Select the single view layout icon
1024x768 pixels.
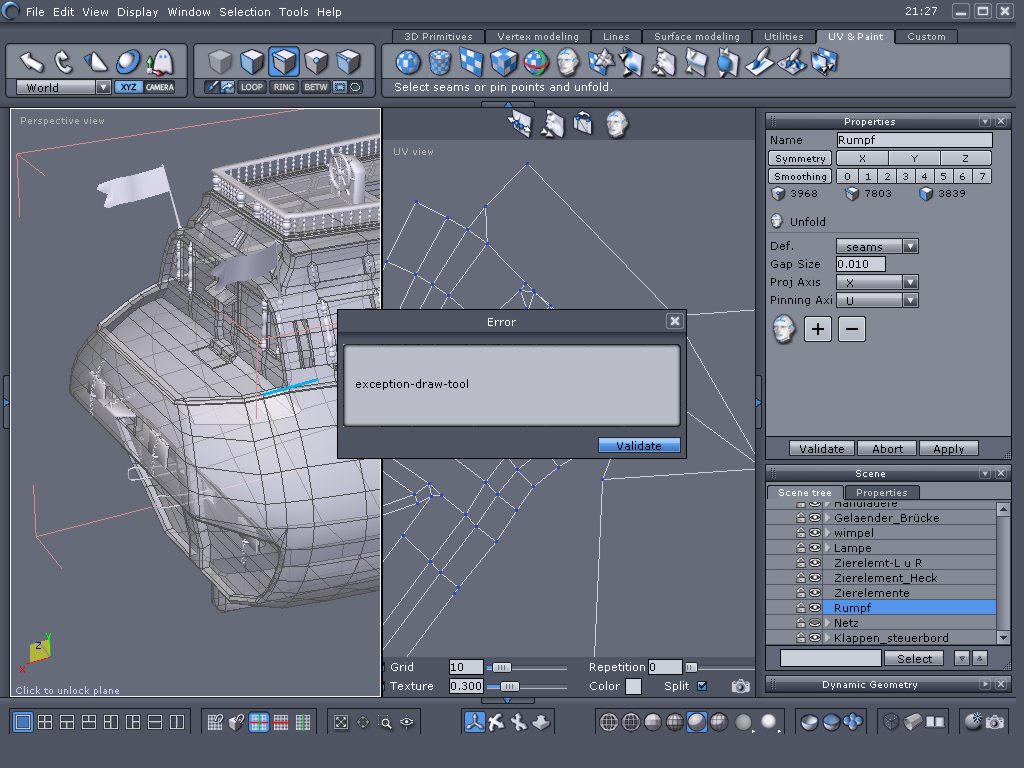(x=22, y=721)
